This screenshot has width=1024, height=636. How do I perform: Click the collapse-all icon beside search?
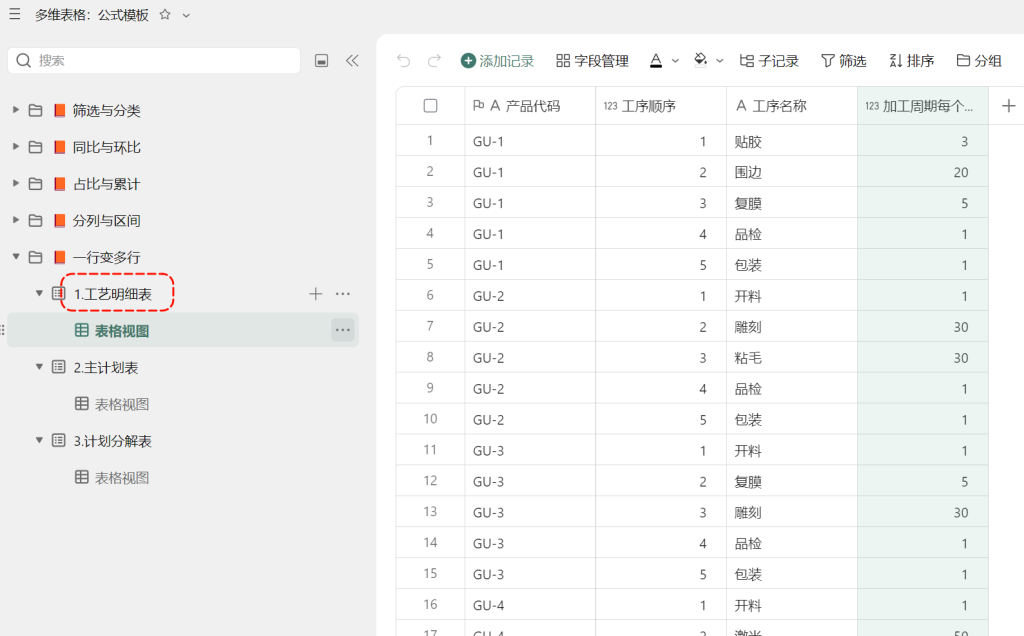click(321, 61)
